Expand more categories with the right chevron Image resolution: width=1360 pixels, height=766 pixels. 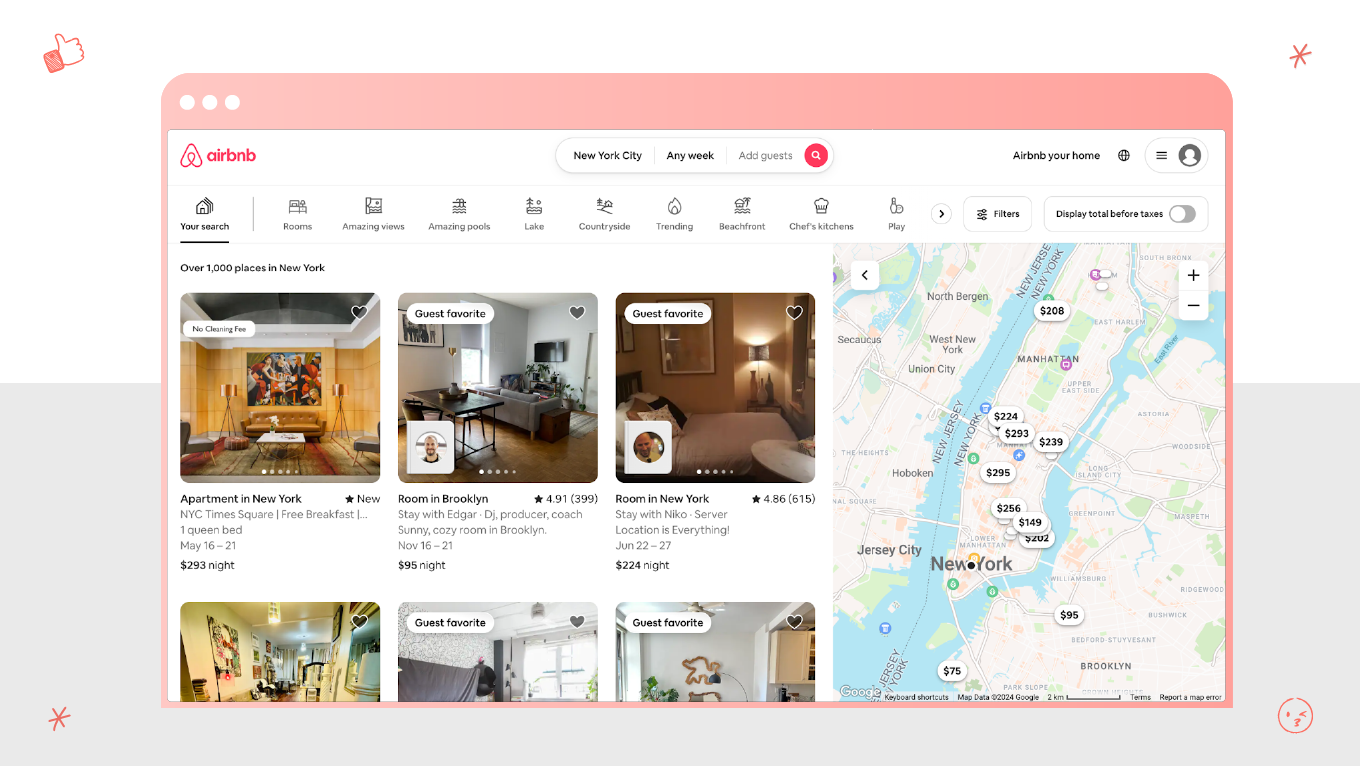click(941, 213)
